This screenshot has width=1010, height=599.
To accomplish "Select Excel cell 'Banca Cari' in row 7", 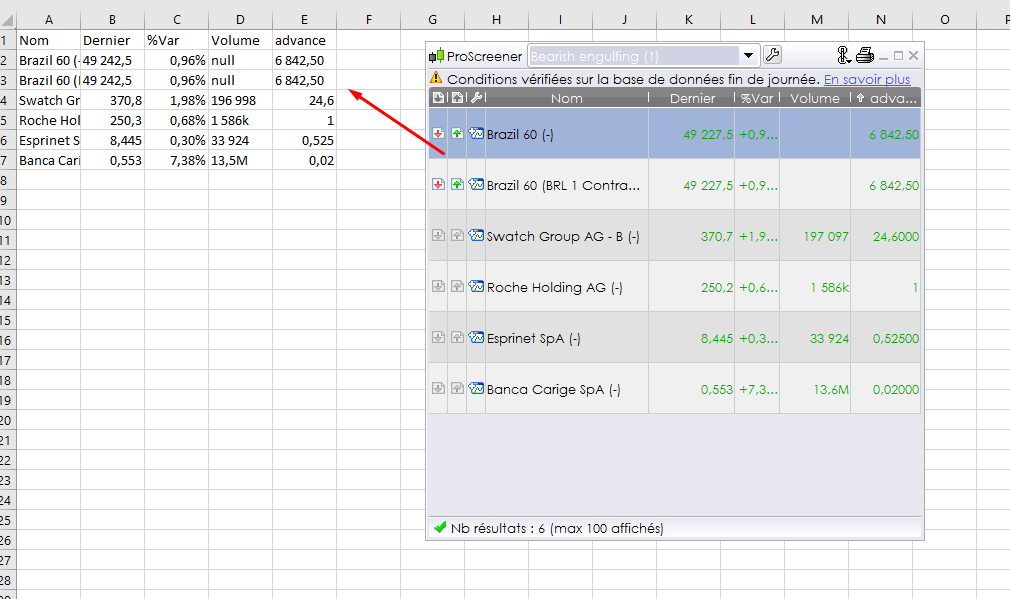I will (48, 160).
